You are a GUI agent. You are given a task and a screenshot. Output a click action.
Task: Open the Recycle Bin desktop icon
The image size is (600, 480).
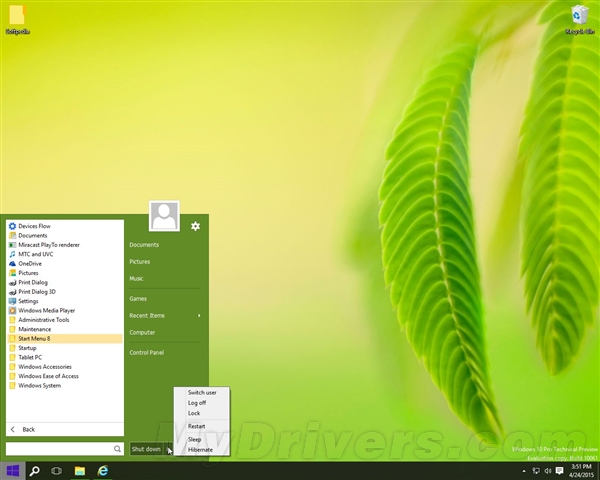580,19
